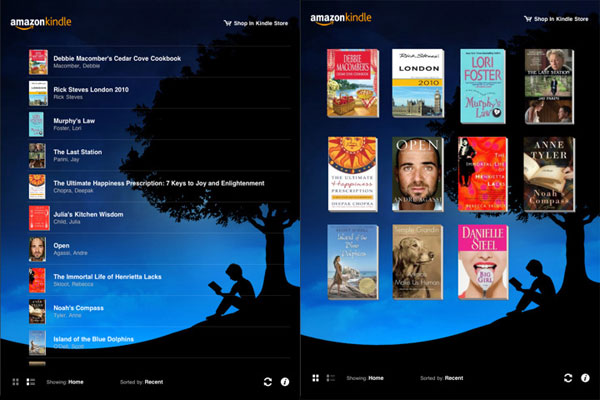The image size is (600, 400).
Task: Open the info icon in cover-grid screen
Action: point(585,378)
